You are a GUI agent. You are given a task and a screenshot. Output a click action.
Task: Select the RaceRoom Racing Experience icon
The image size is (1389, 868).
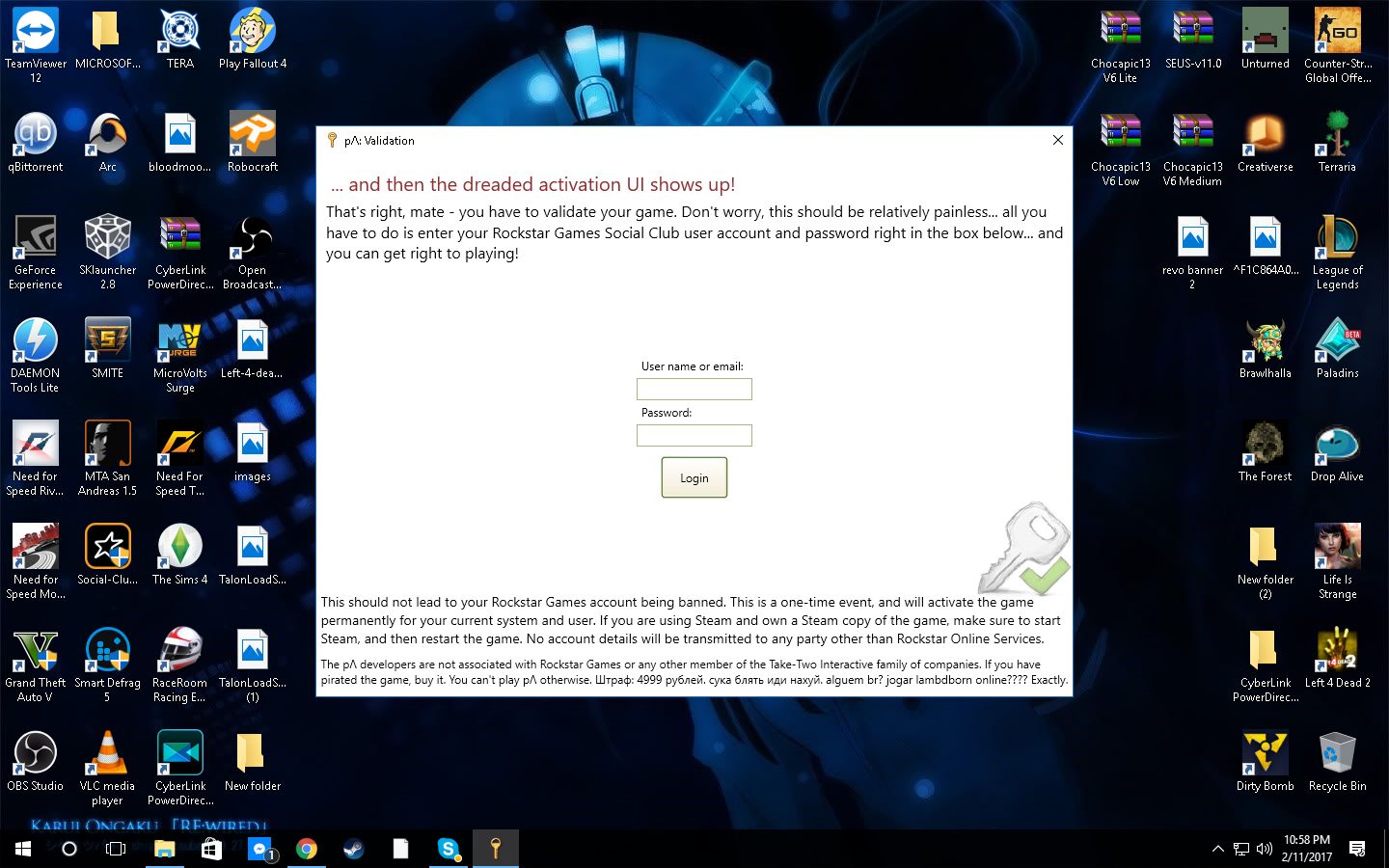(x=180, y=665)
